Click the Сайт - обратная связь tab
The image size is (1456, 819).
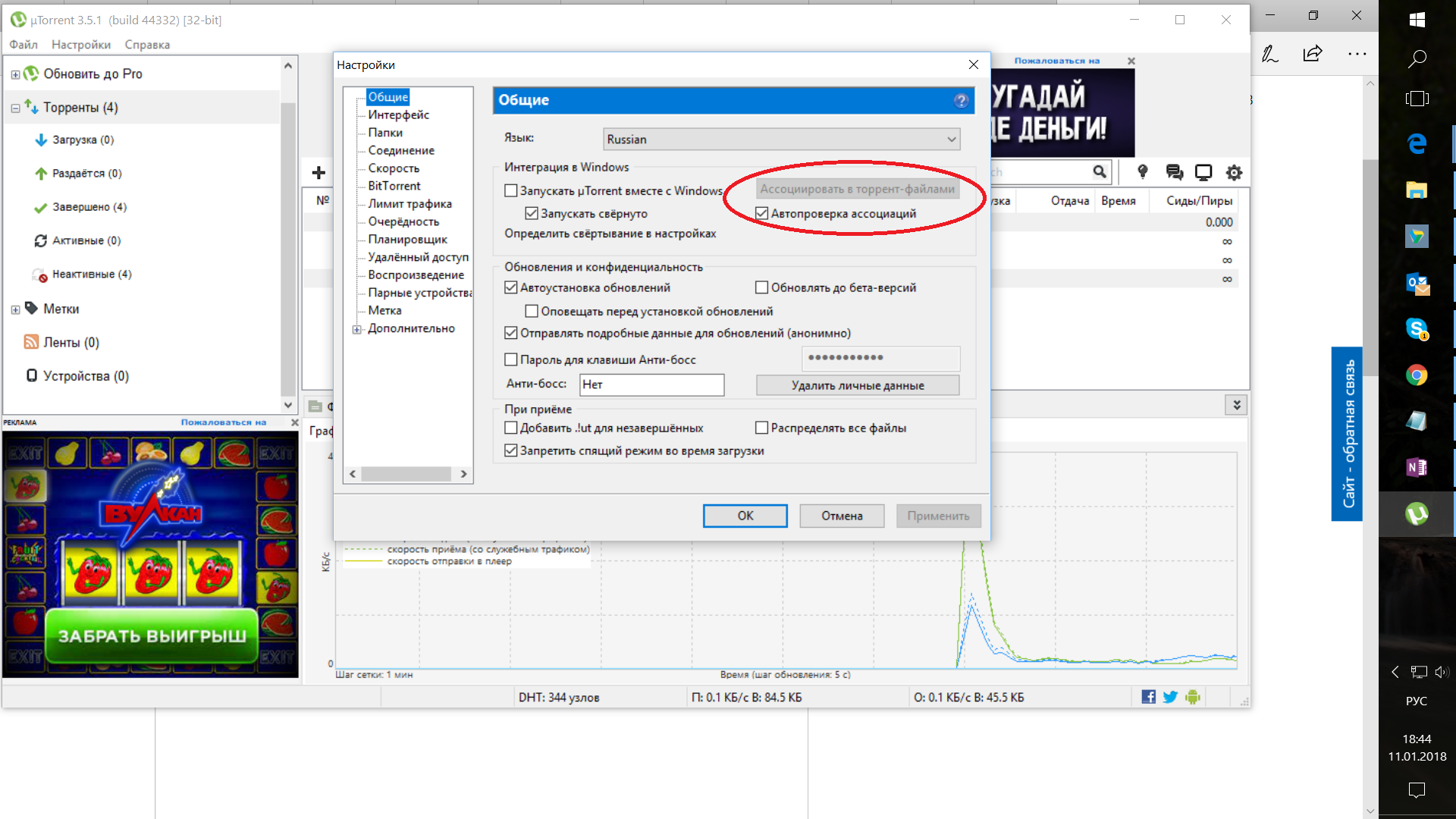point(1348,434)
